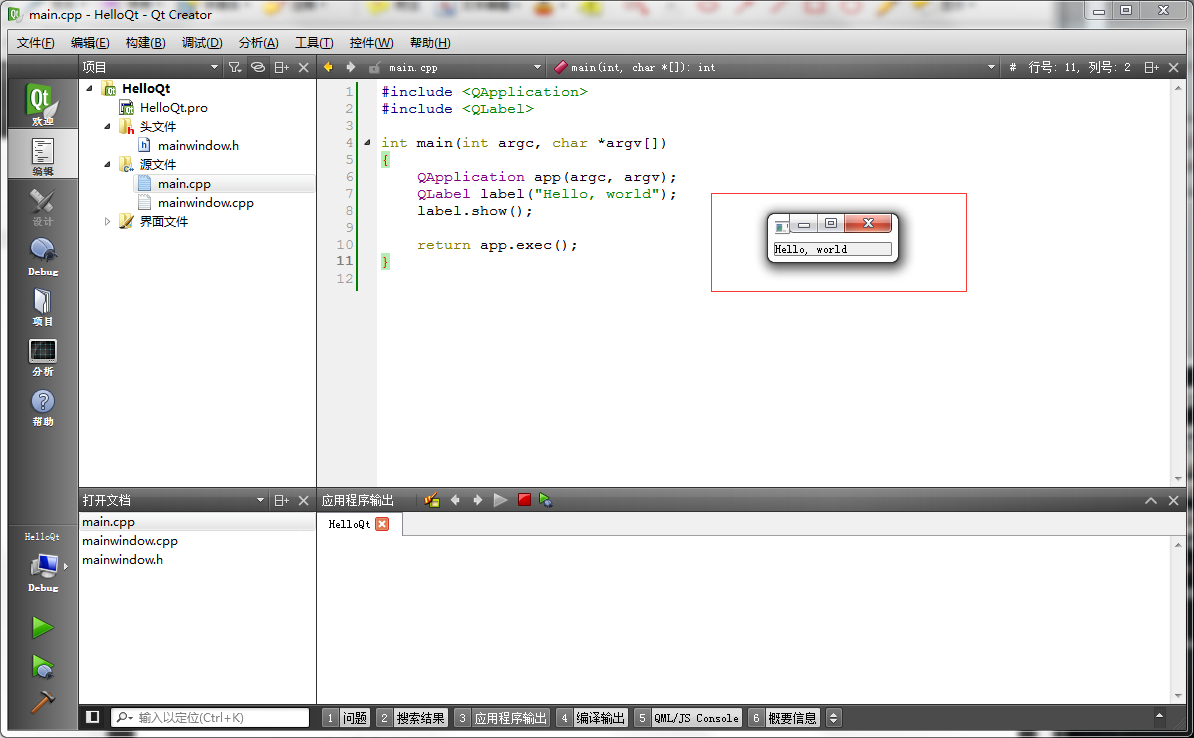Stop the application with the red square icon
The height and width of the screenshot is (738, 1194).
(x=524, y=500)
